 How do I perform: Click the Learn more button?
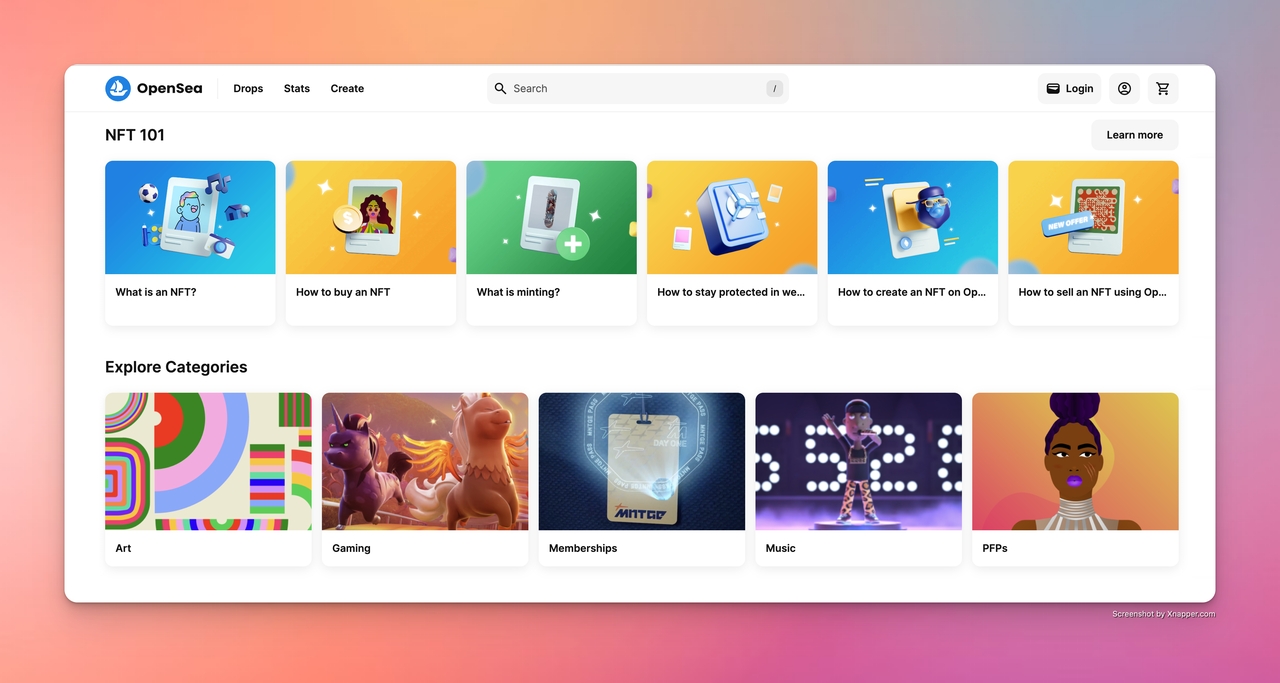(x=1134, y=135)
